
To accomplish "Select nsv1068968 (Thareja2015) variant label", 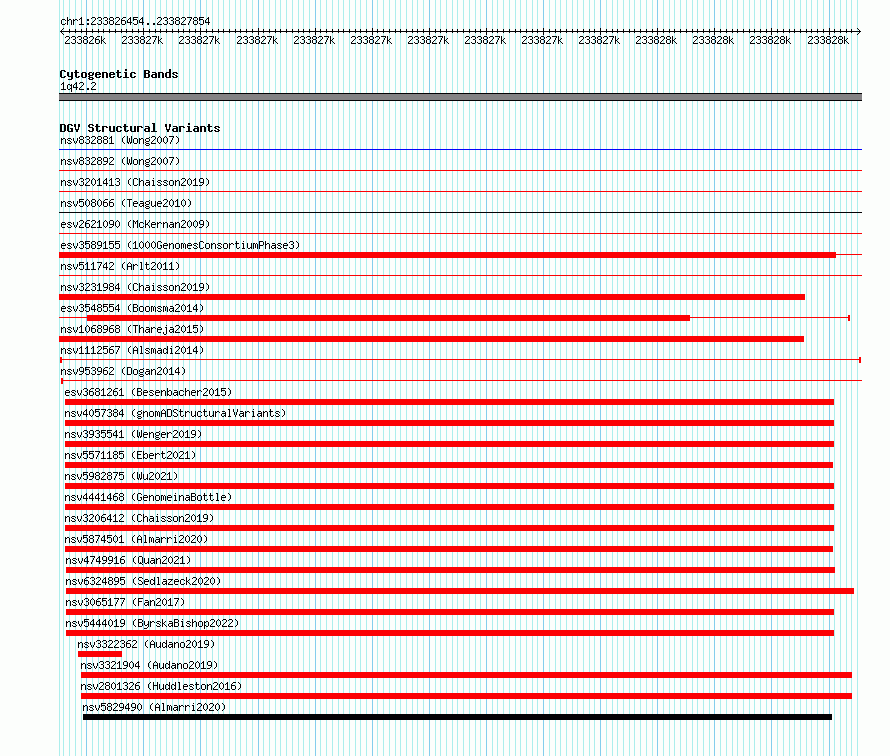I will 132,329.
